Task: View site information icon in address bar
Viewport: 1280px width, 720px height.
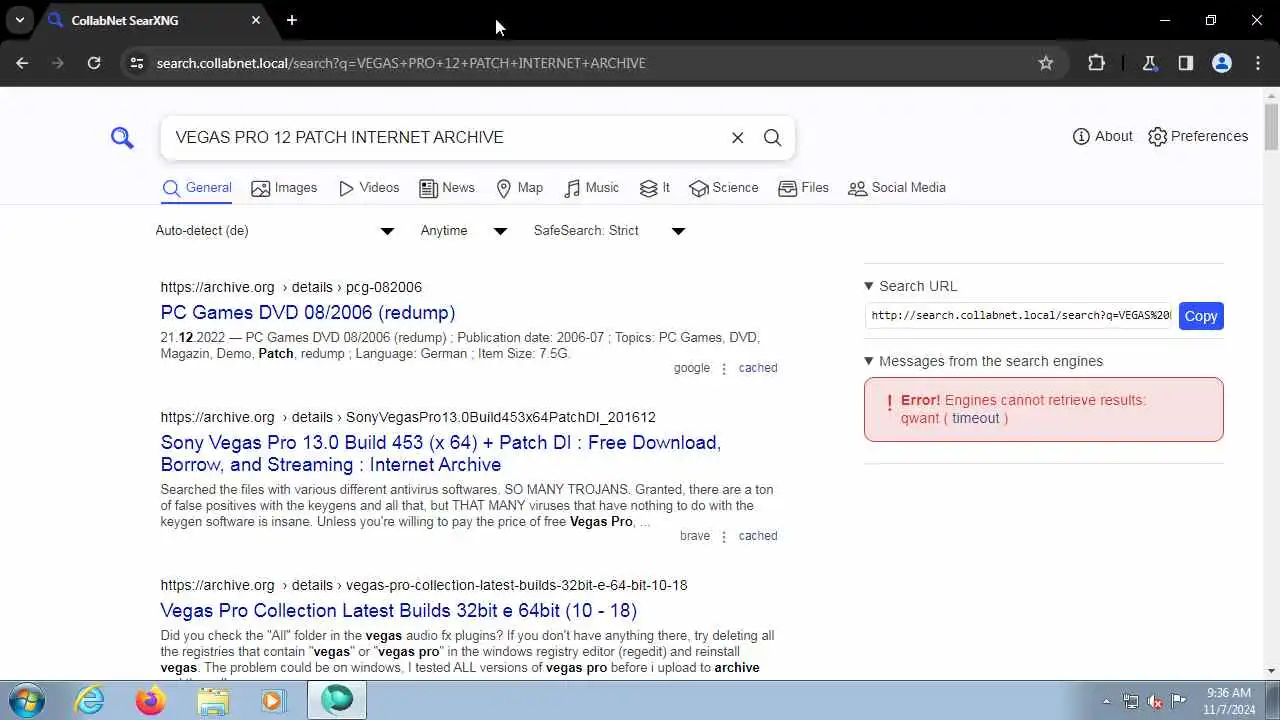Action: tap(137, 63)
